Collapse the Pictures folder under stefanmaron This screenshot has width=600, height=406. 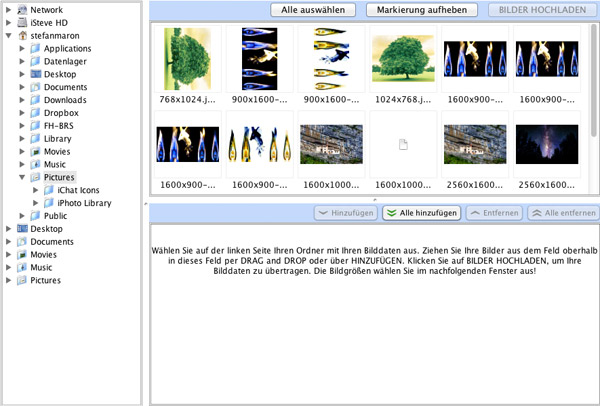point(22,177)
